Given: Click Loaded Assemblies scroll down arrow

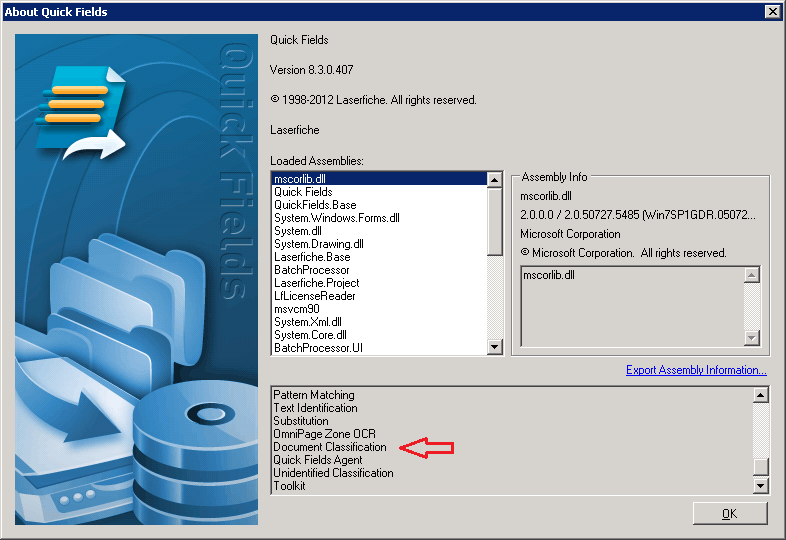Looking at the screenshot, I should (495, 346).
